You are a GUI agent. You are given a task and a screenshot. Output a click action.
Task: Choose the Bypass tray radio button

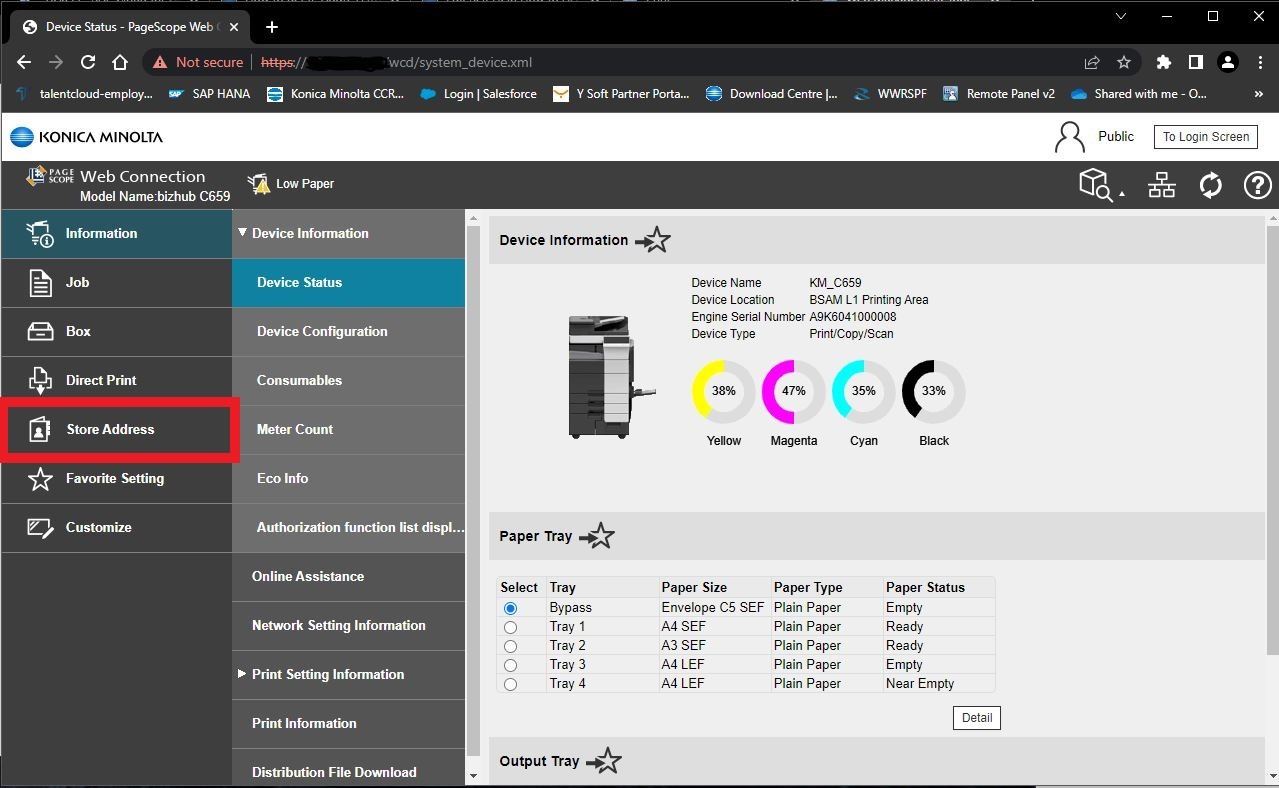[511, 608]
